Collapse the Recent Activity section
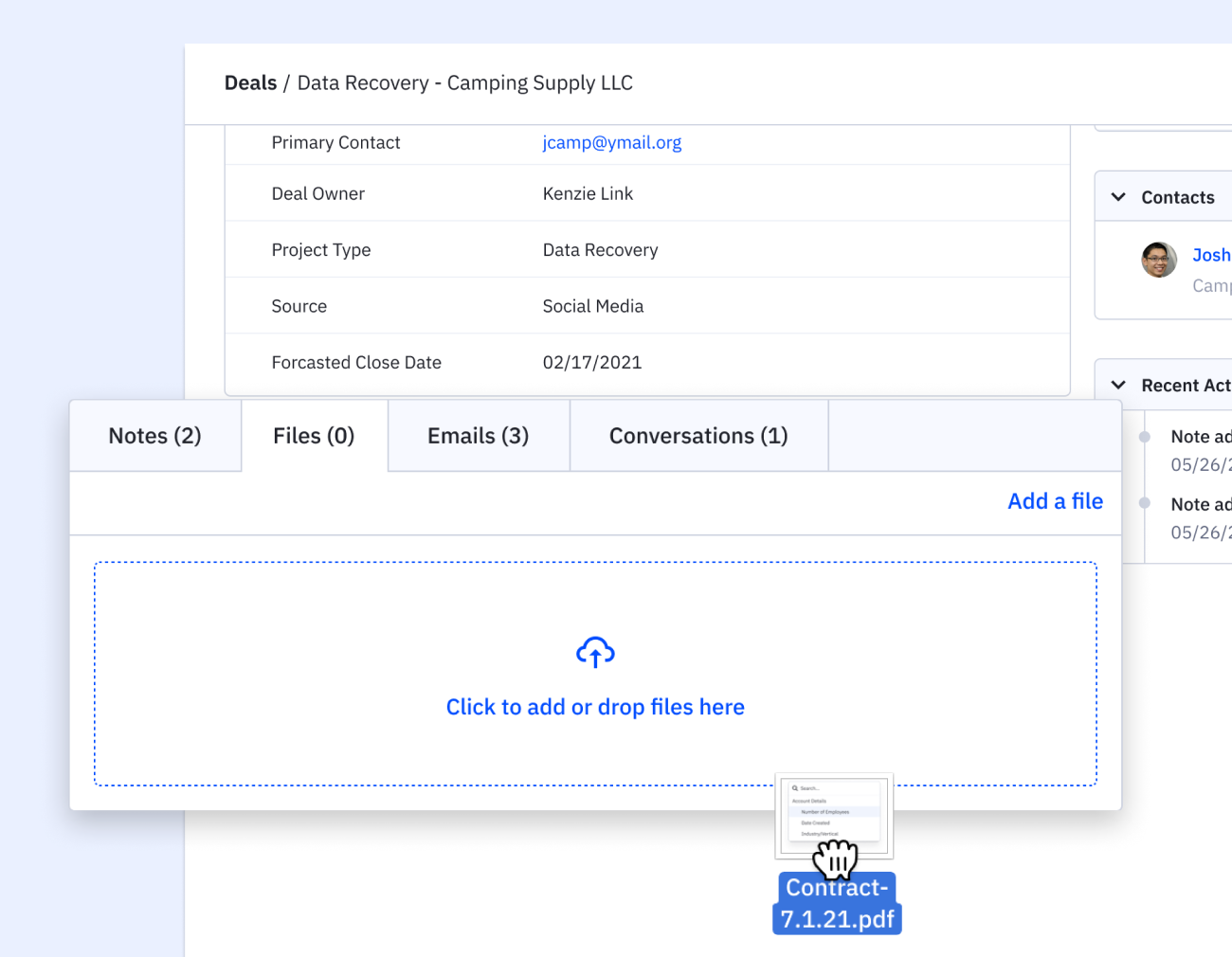 [1118, 386]
